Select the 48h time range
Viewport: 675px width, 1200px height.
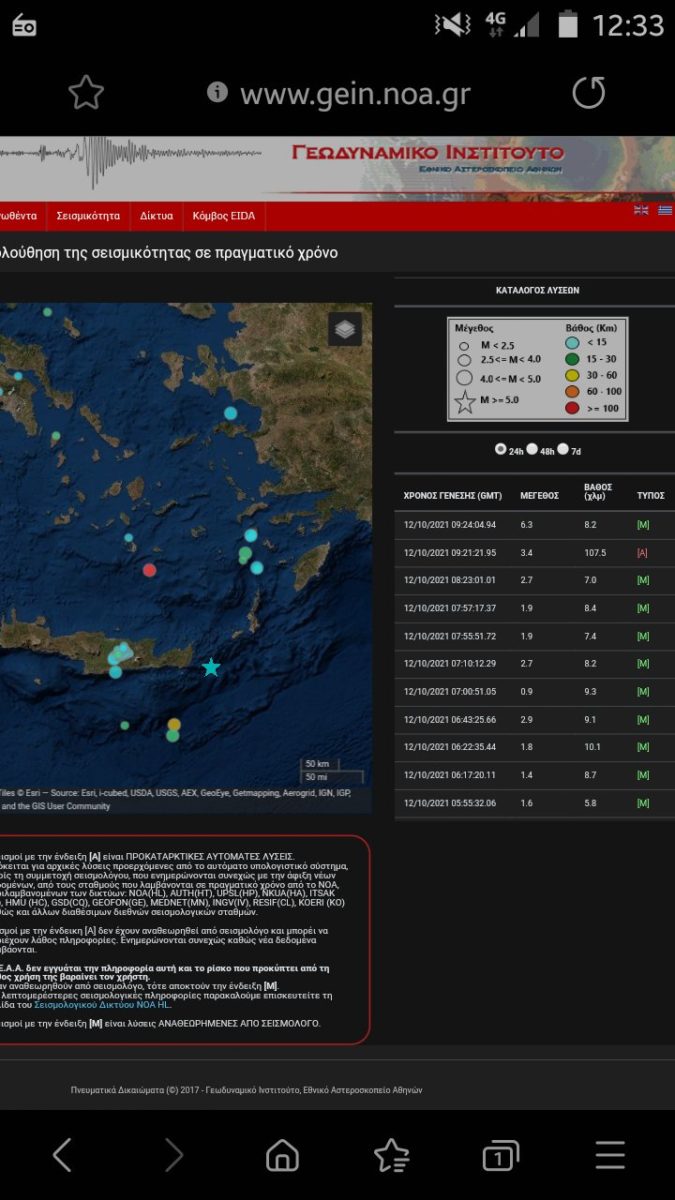tap(533, 450)
